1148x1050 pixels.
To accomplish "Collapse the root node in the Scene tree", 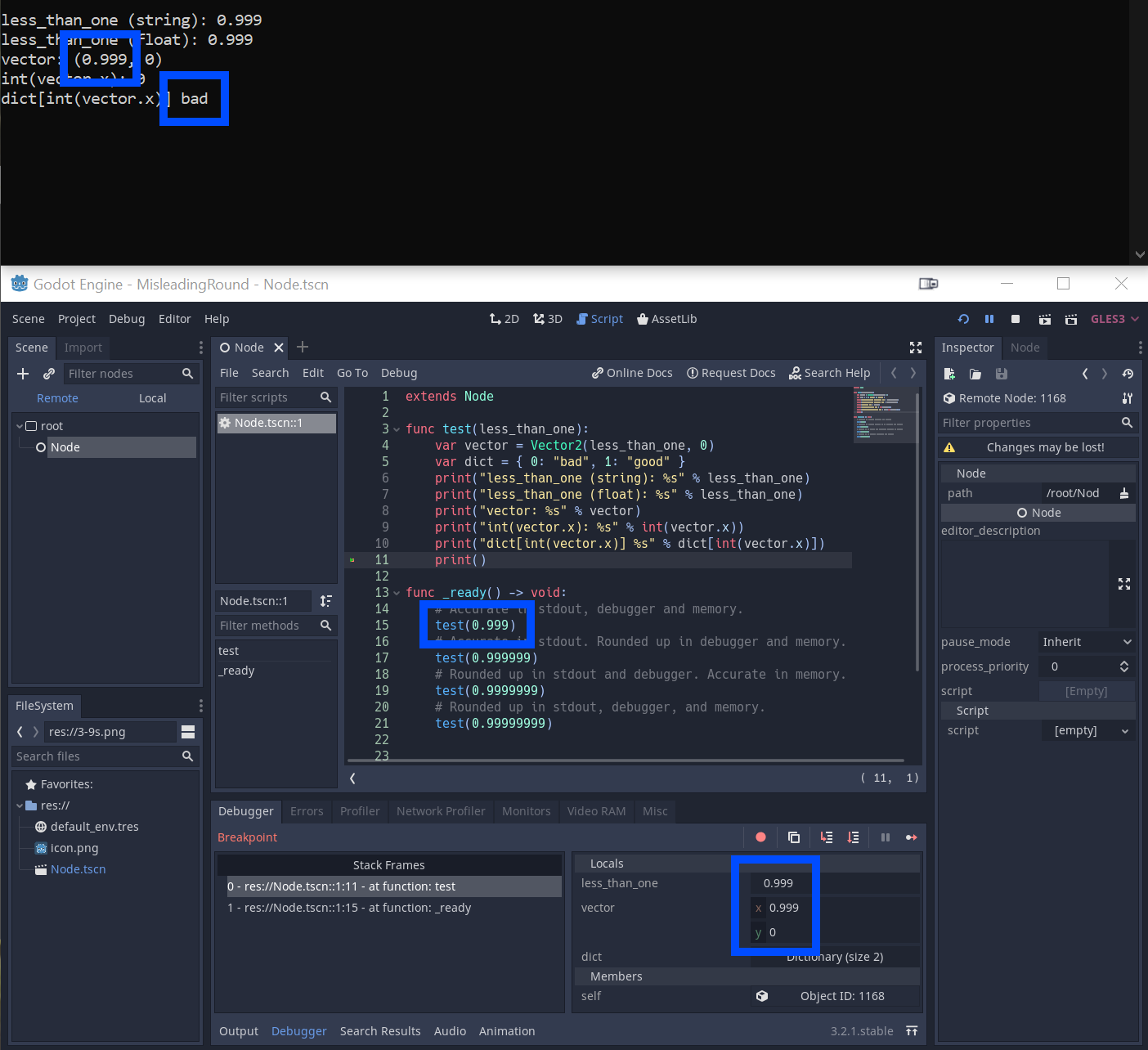I will pyautogui.click(x=19, y=425).
